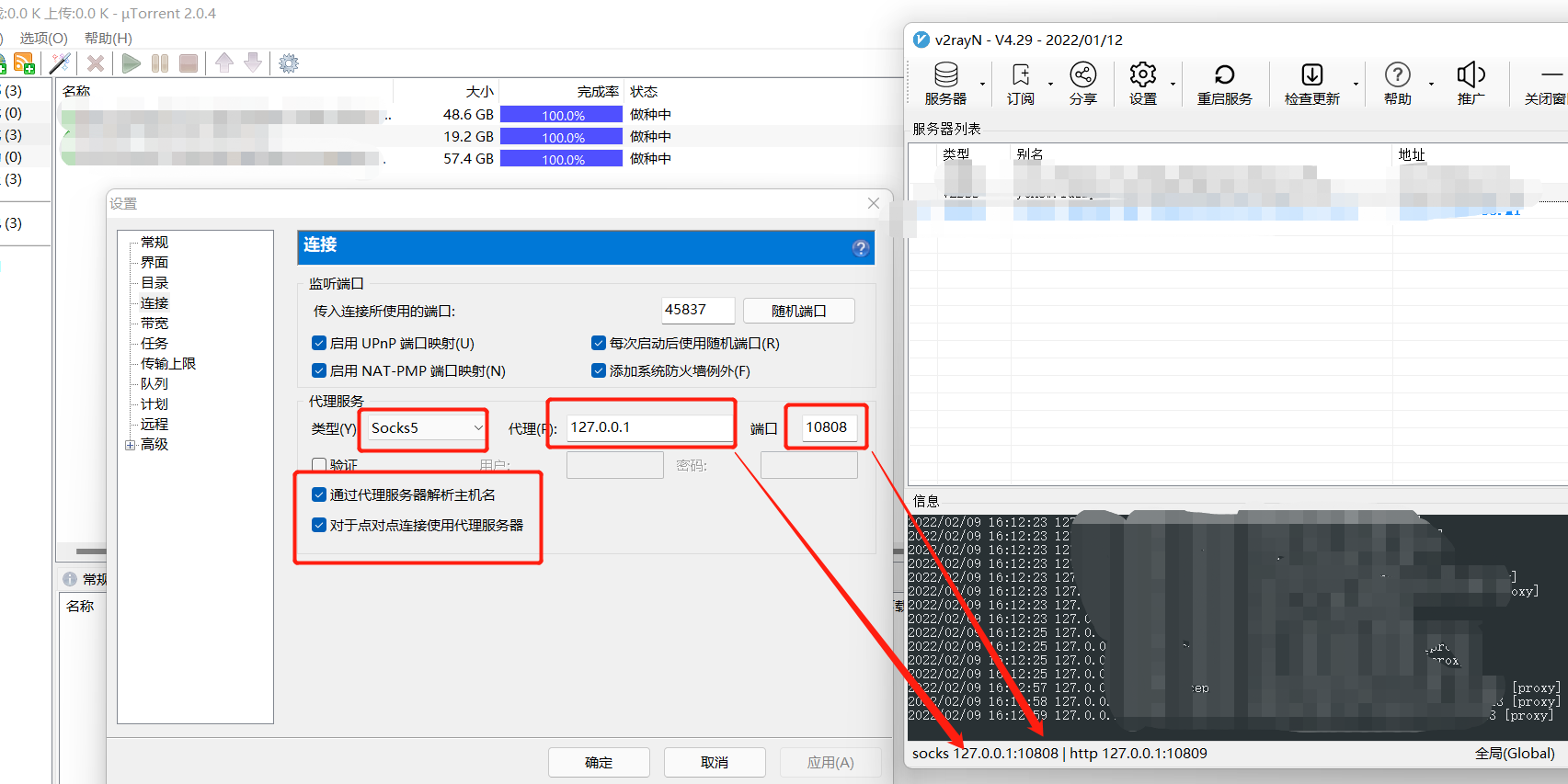Open the 设置 dropdown arrow in v2rayN
This screenshot has height=784, width=1568.
tap(1173, 85)
